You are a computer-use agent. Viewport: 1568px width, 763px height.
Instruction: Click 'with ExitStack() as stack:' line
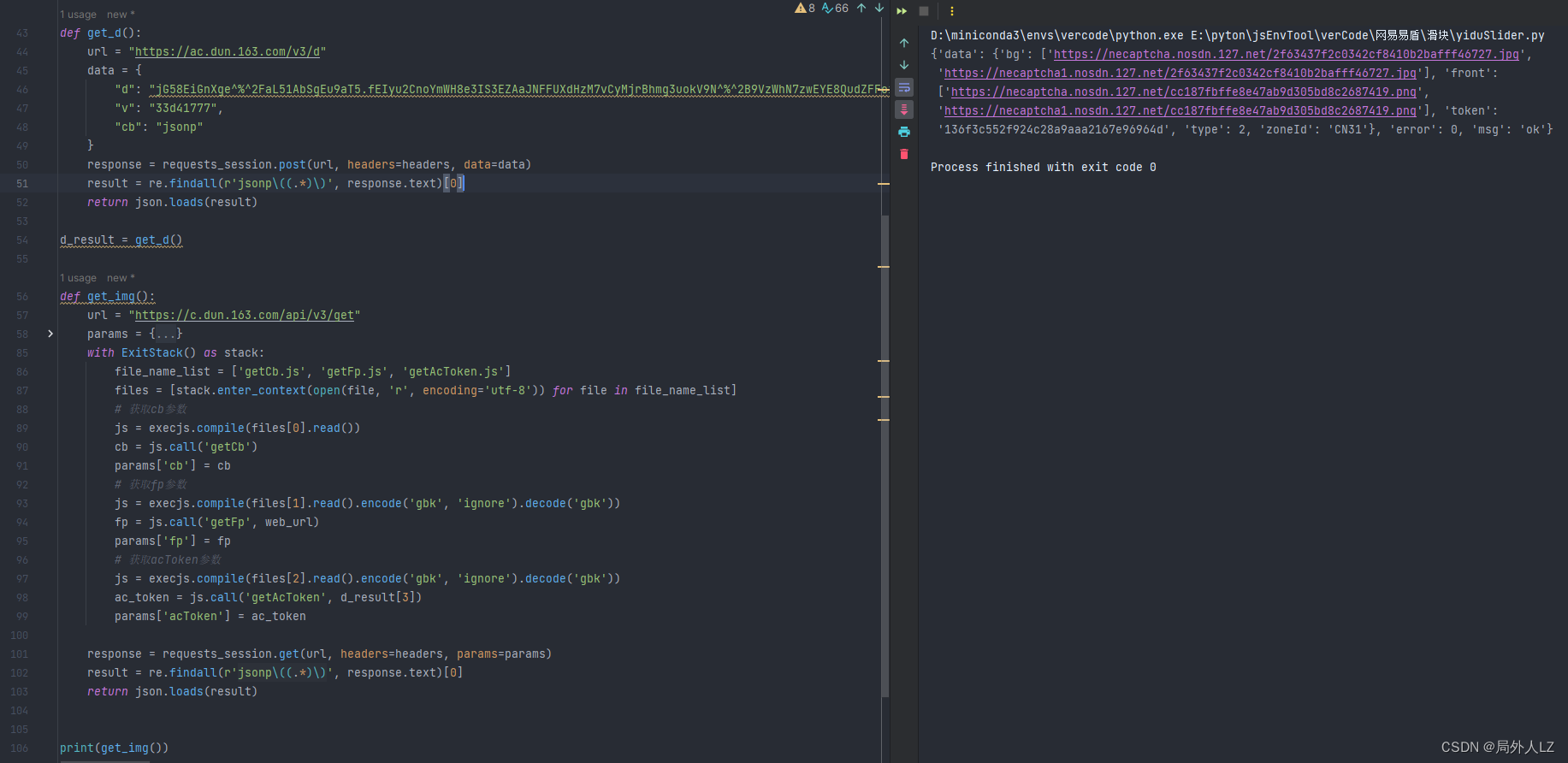pos(176,352)
